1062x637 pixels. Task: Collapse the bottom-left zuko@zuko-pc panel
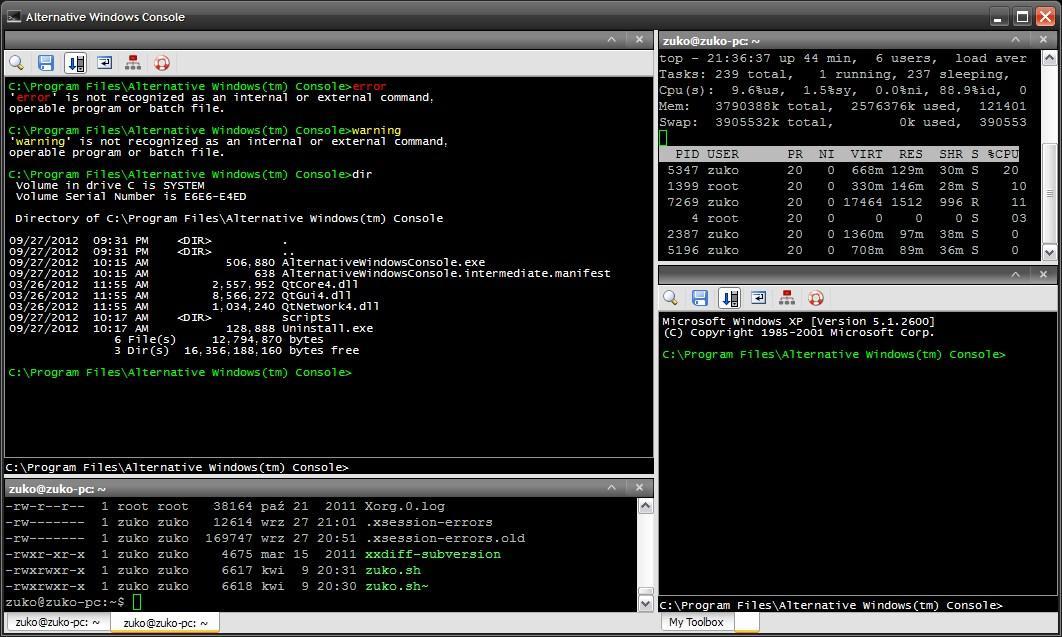click(612, 488)
